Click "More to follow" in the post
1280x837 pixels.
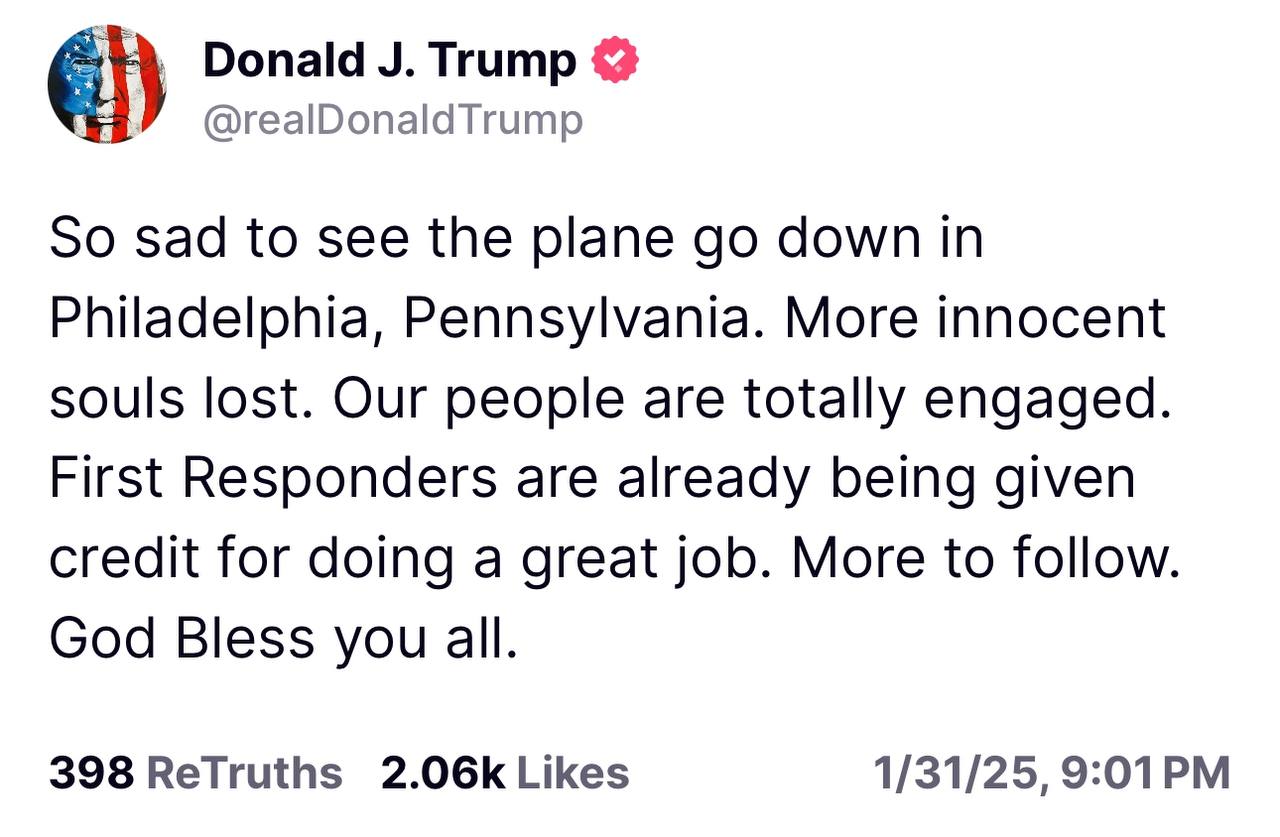[978, 557]
